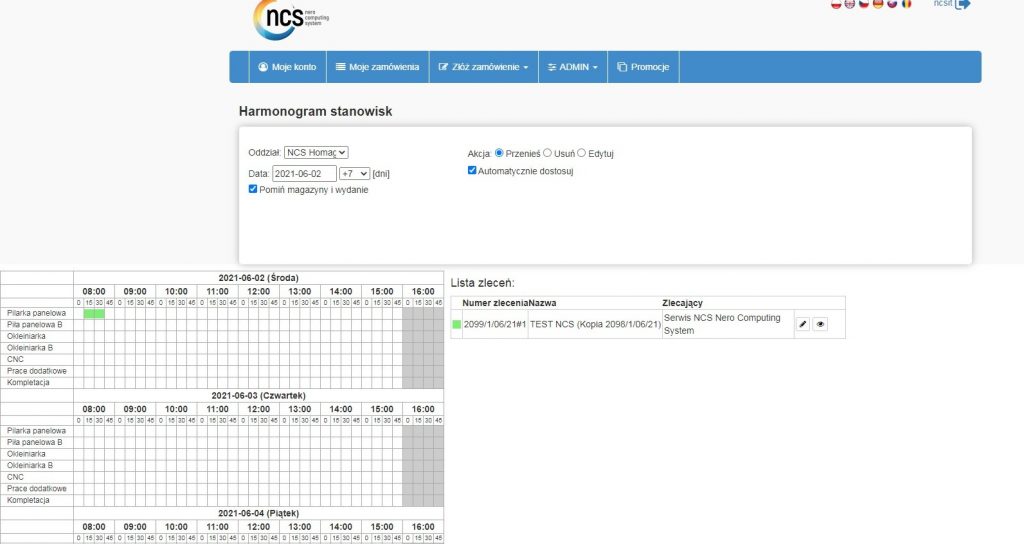Uncheck Automatycznie dostosuj checkbox
1024x544 pixels.
[x=473, y=171]
